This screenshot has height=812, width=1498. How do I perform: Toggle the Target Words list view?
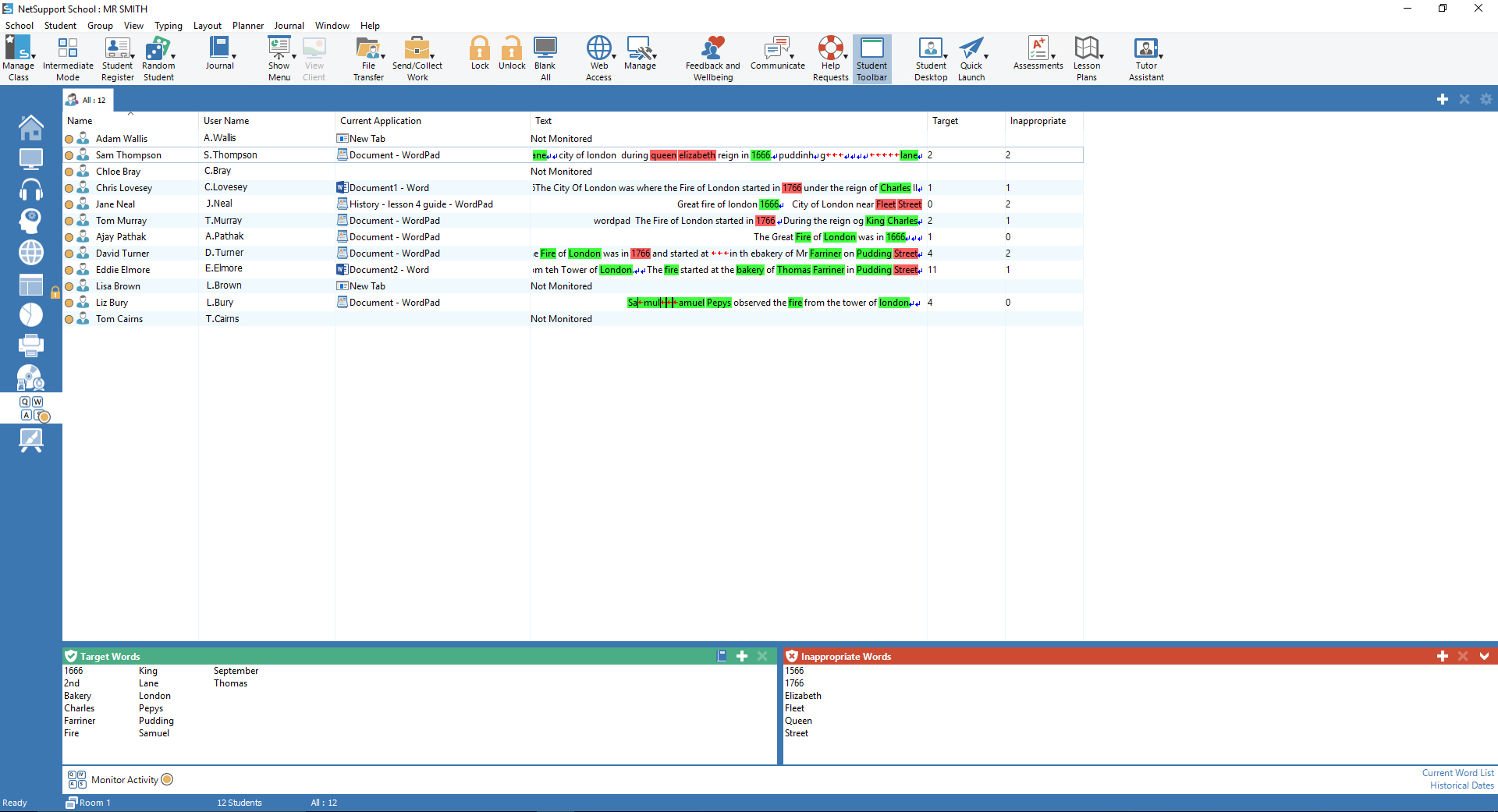[722, 656]
